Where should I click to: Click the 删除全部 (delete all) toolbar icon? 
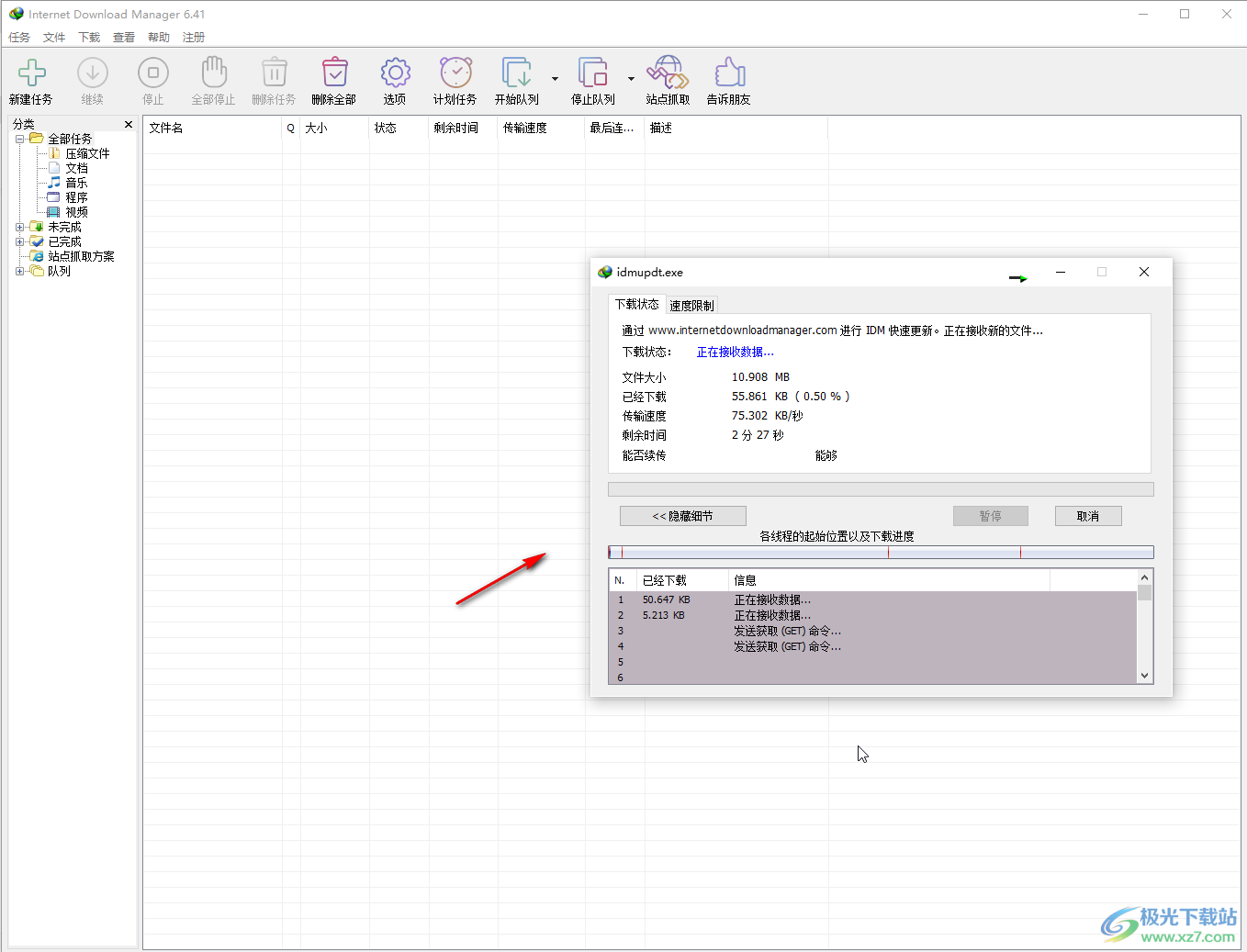[x=334, y=73]
